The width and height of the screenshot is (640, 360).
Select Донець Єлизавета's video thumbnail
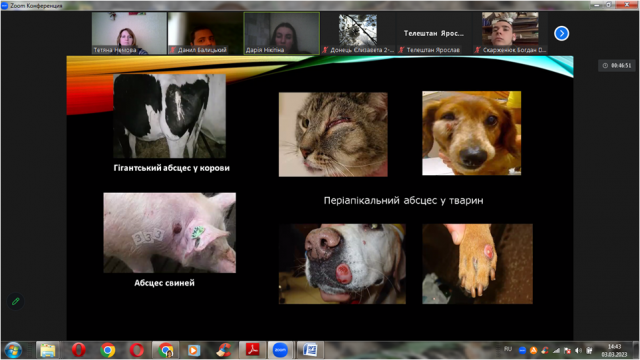pyautogui.click(x=358, y=33)
